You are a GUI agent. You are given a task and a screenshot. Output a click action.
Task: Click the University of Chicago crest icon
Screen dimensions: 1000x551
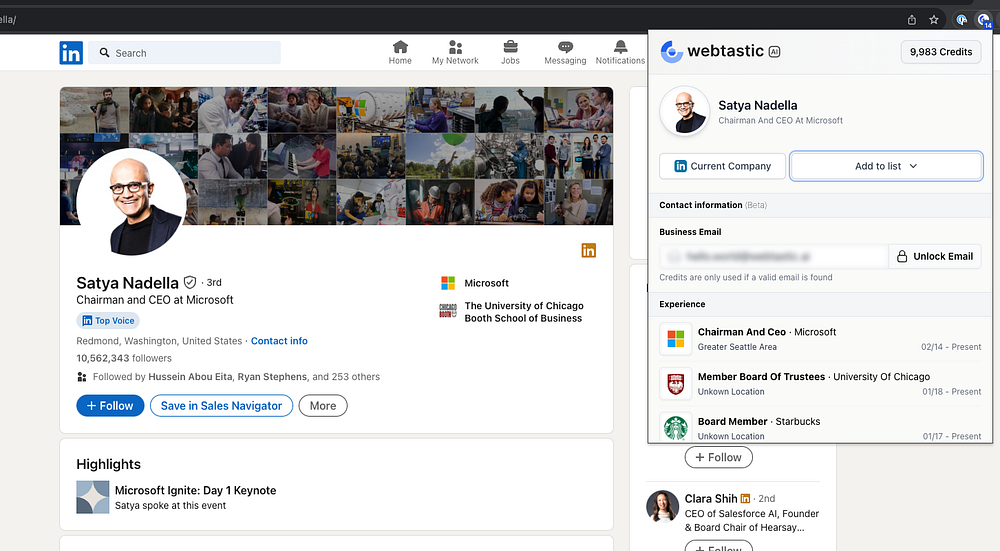click(675, 384)
